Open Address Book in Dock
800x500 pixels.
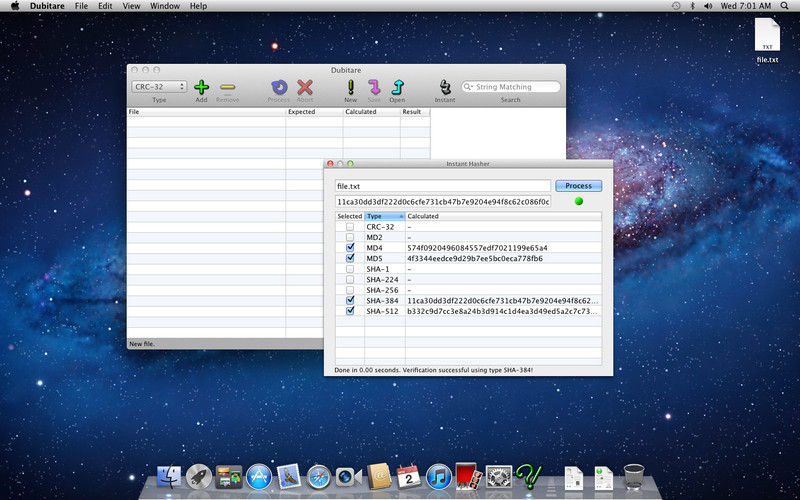[x=379, y=477]
